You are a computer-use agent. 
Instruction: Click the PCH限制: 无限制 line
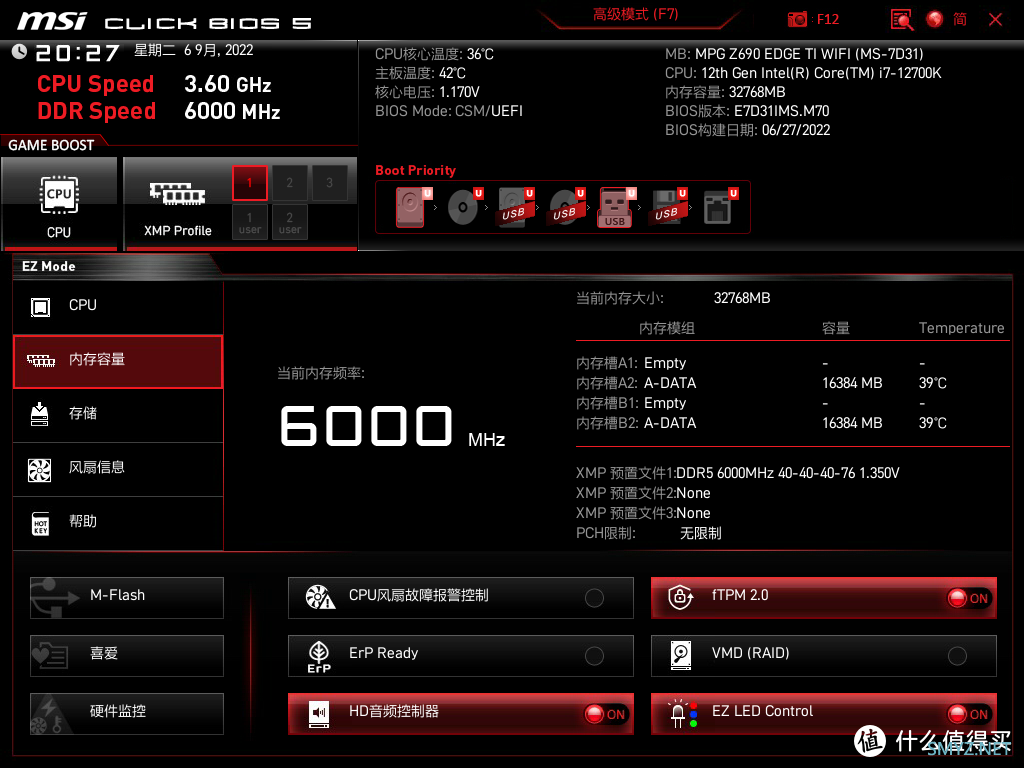pos(648,534)
